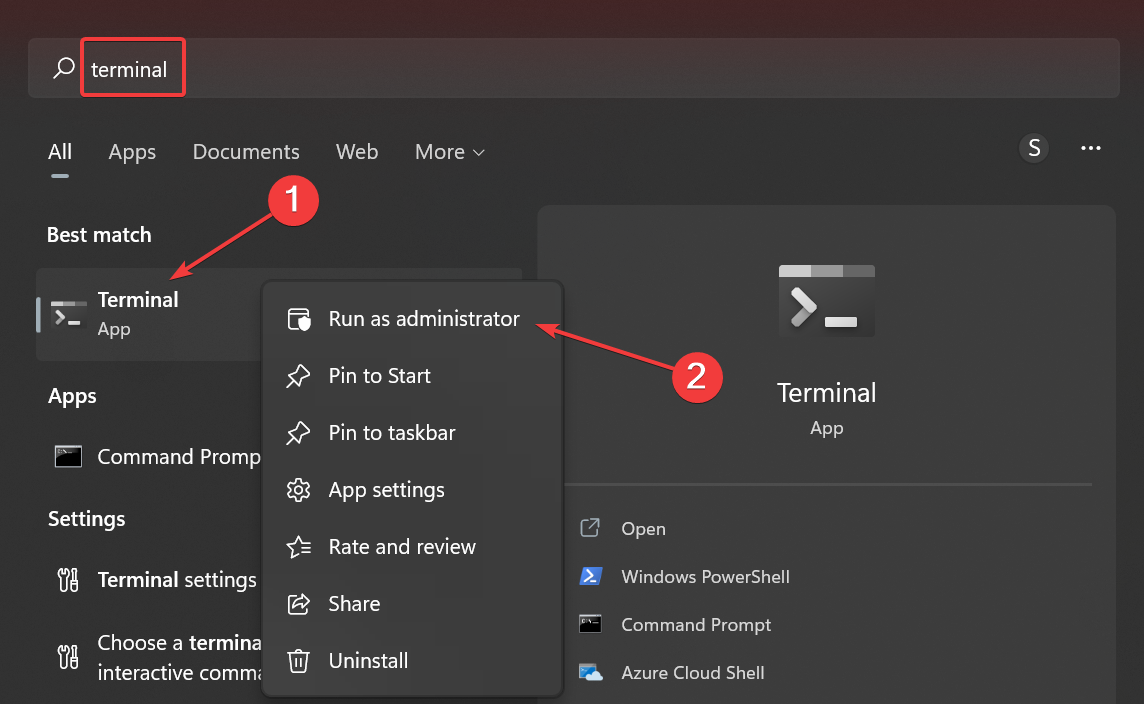This screenshot has height=704, width=1144.
Task: Switch to the Apps tab
Action: coord(132,152)
